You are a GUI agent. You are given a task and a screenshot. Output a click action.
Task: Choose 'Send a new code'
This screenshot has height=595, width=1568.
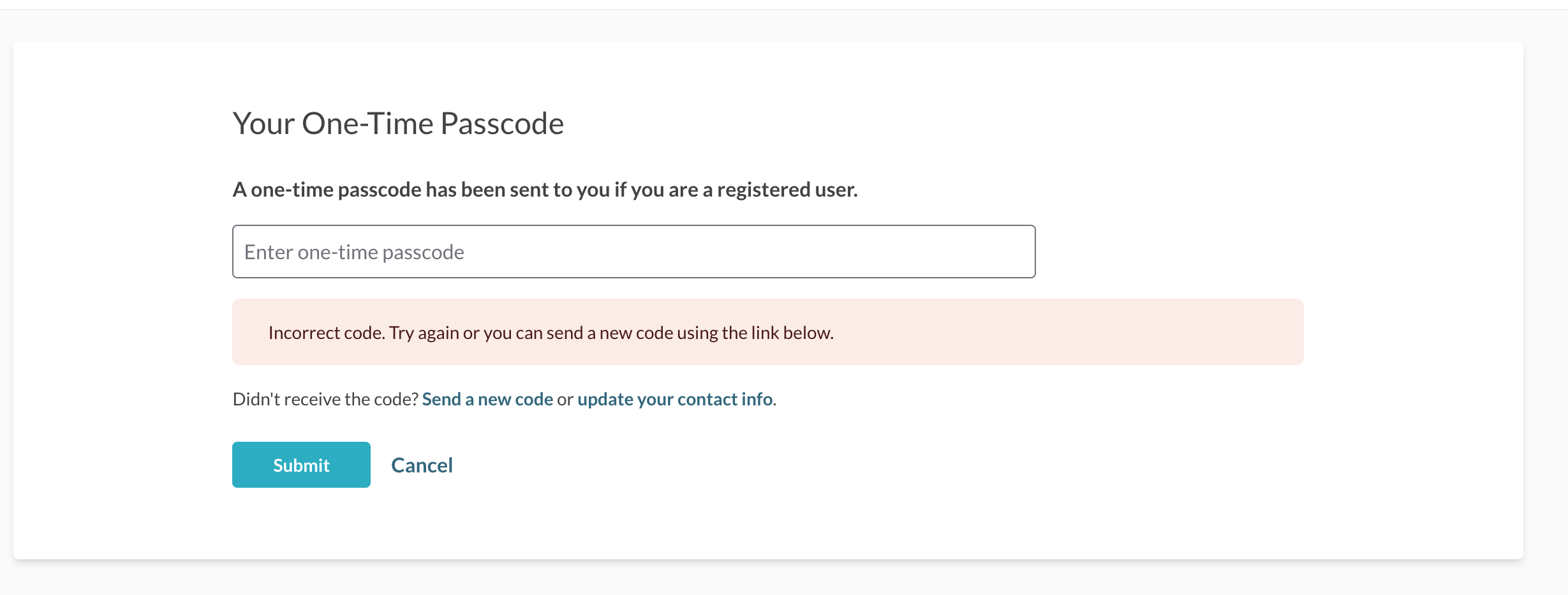[x=487, y=399]
